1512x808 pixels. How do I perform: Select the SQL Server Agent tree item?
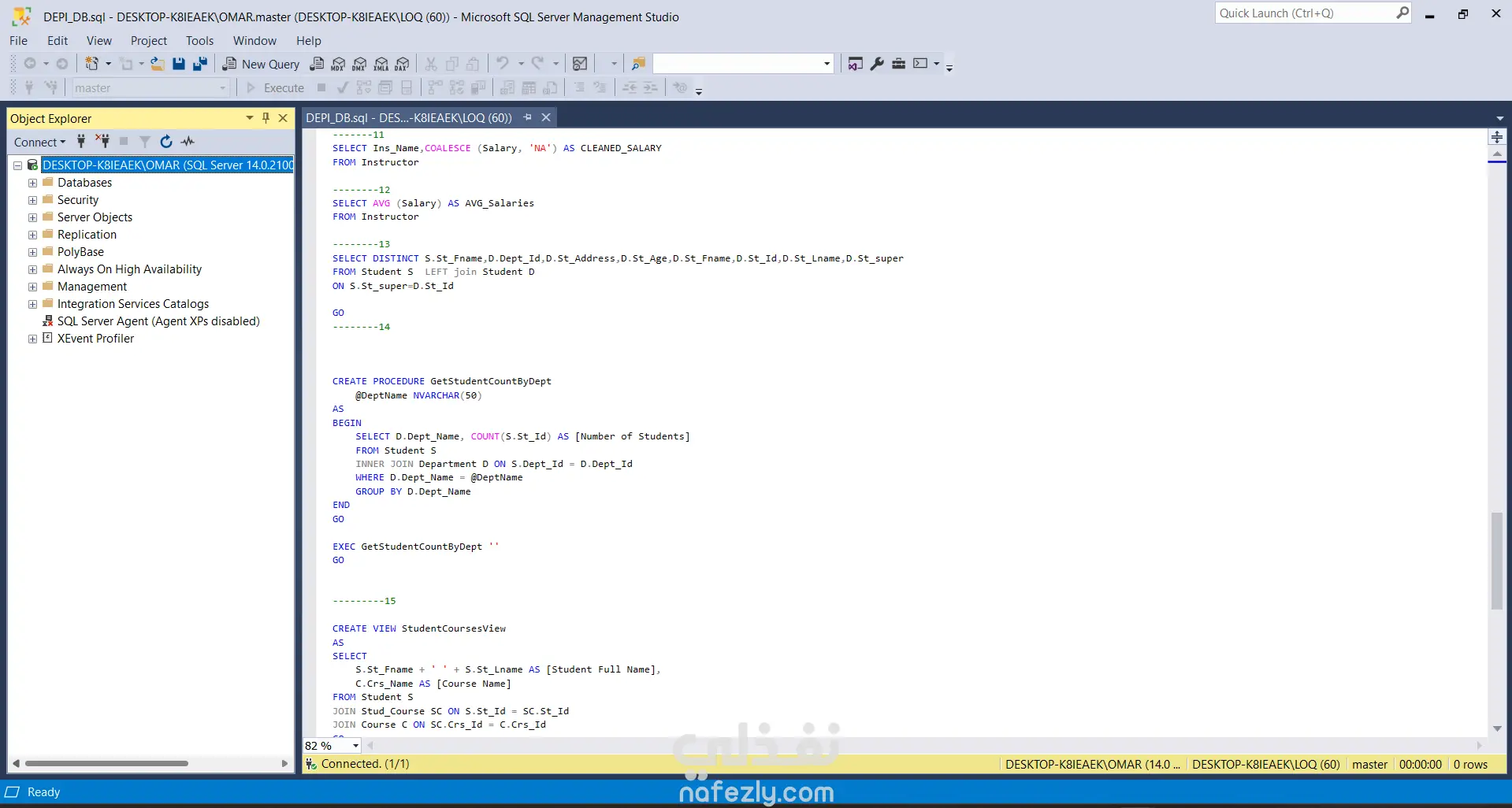[x=158, y=321]
